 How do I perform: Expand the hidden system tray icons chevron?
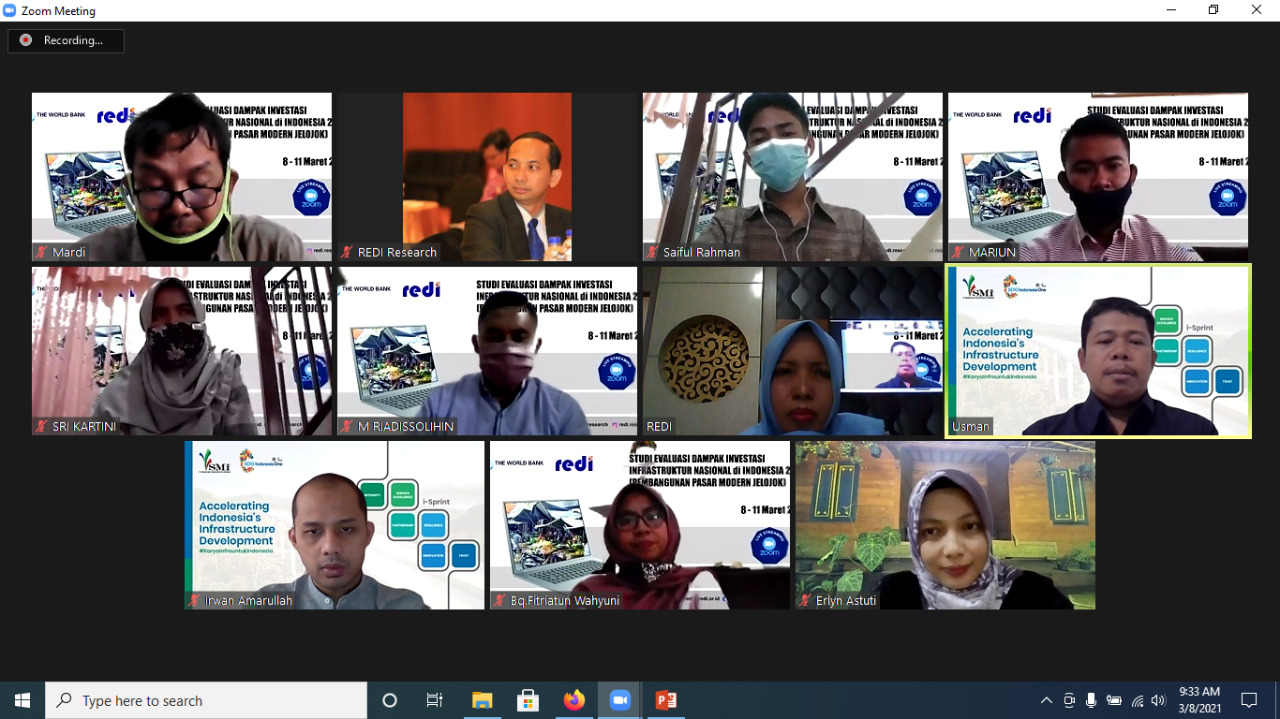pos(1046,700)
